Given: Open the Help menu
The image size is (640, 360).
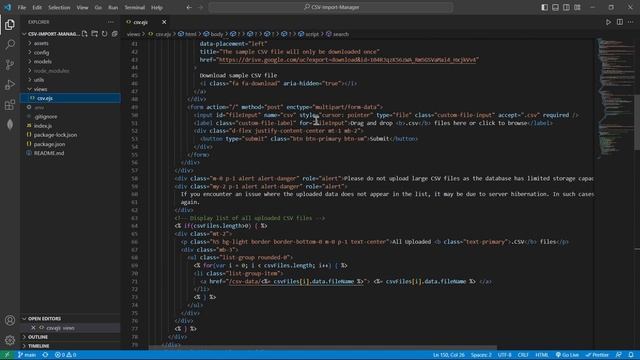Looking at the screenshot, I should click(x=157, y=7).
